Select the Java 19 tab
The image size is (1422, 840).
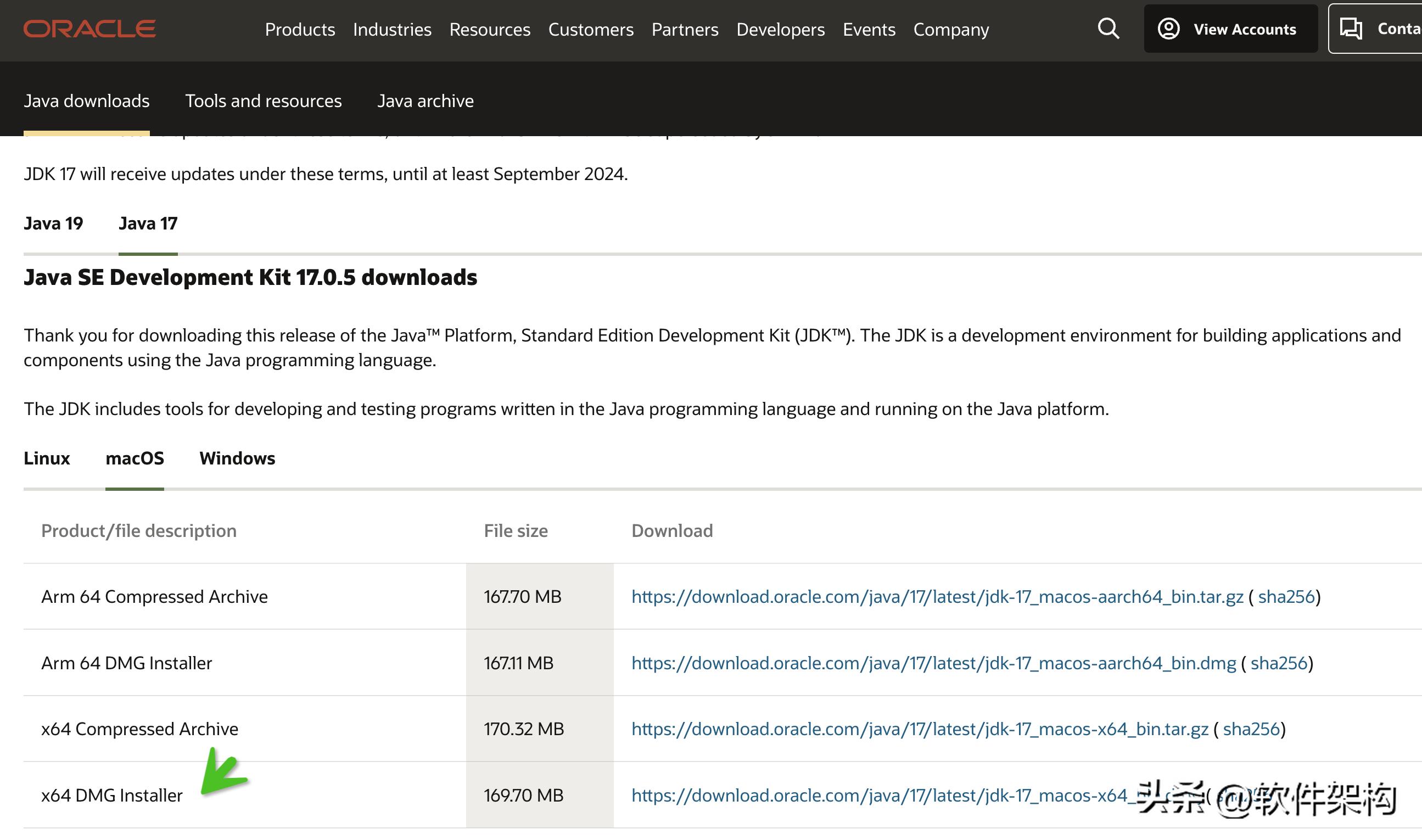53,223
